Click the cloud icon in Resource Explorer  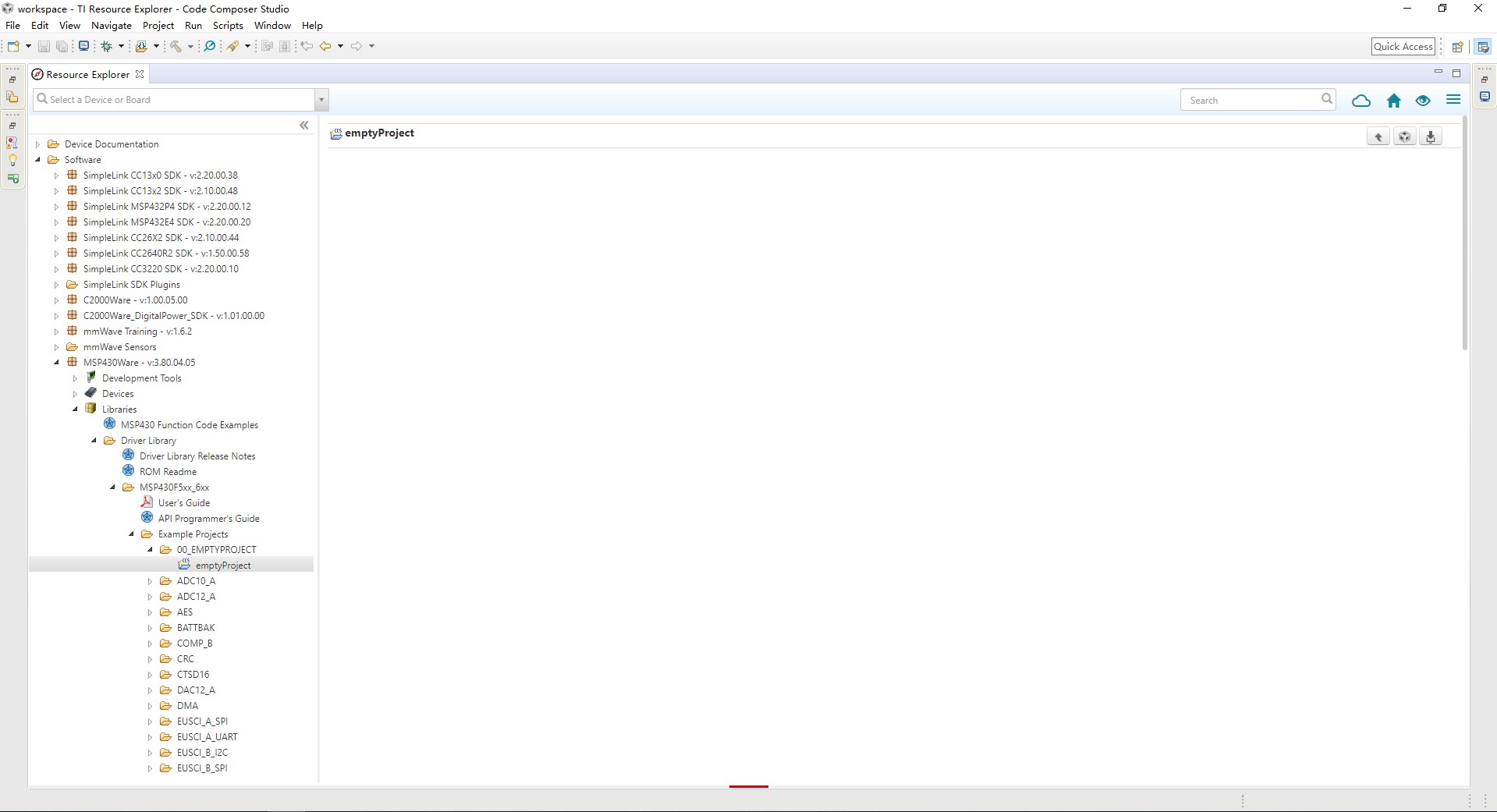pyautogui.click(x=1361, y=101)
